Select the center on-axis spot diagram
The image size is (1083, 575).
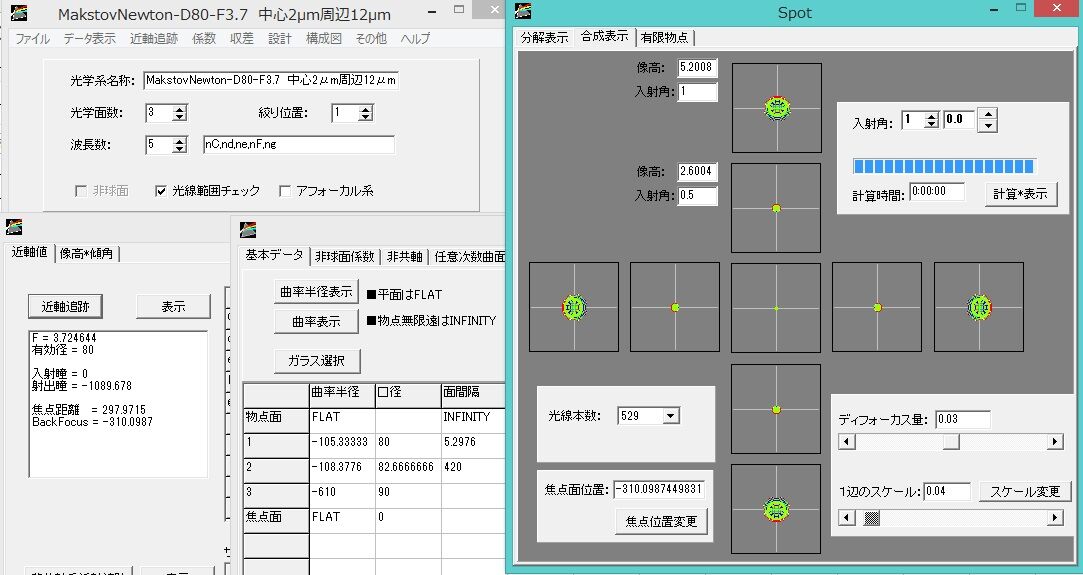pos(776,308)
